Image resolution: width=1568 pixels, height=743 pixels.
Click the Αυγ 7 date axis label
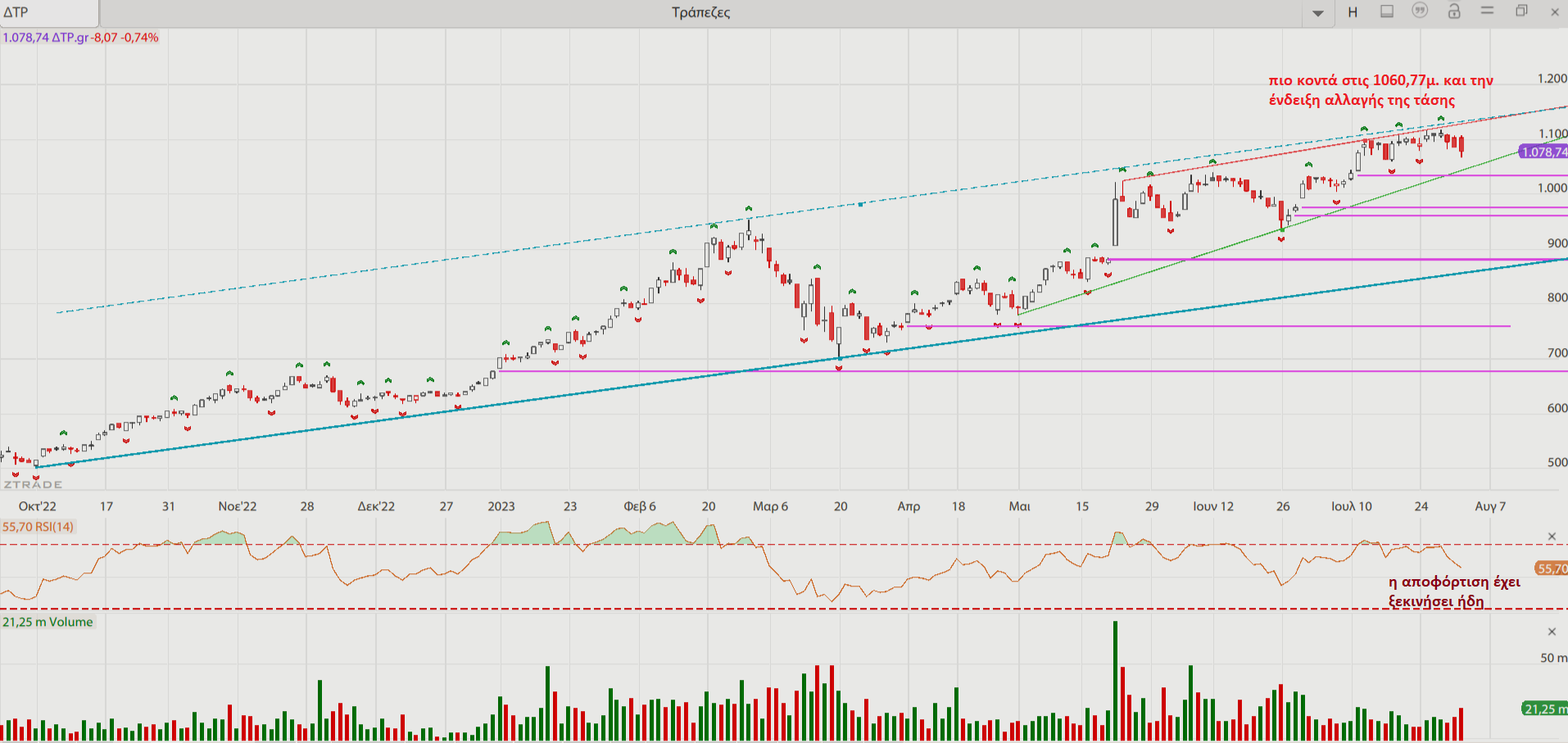[x=1490, y=506]
